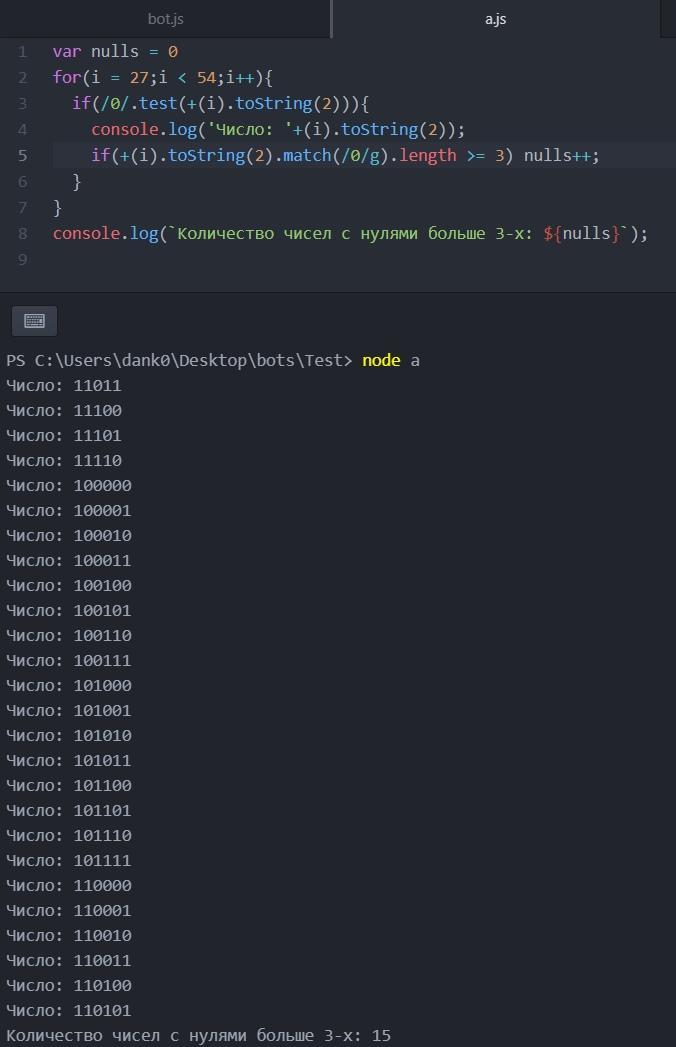
Task: Click the keyboard icon above the terminal
Action: pyautogui.click(x=34, y=321)
